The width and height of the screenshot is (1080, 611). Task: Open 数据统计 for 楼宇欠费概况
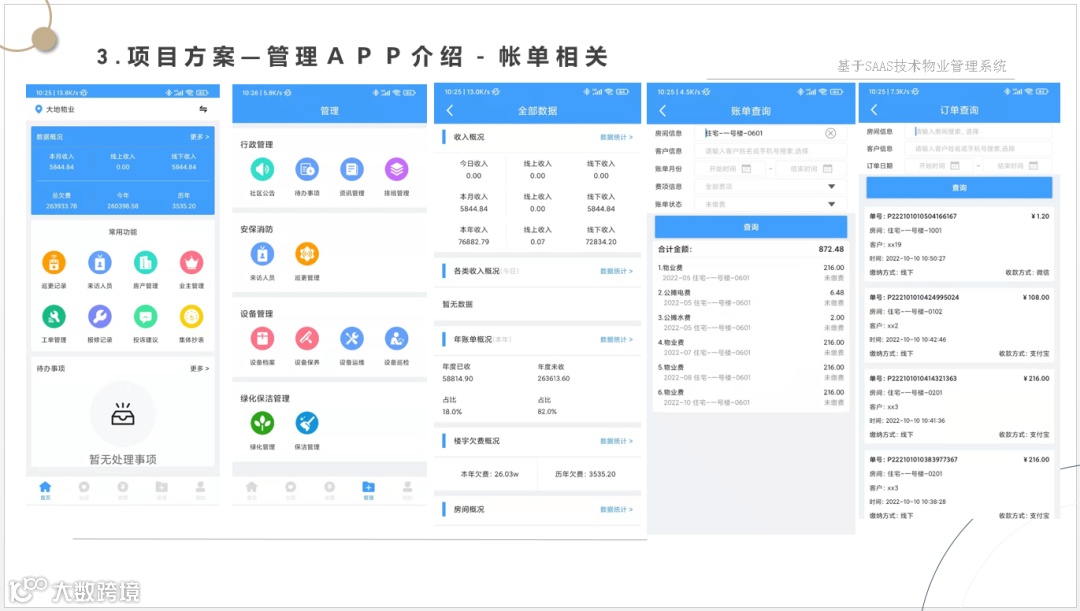point(616,441)
